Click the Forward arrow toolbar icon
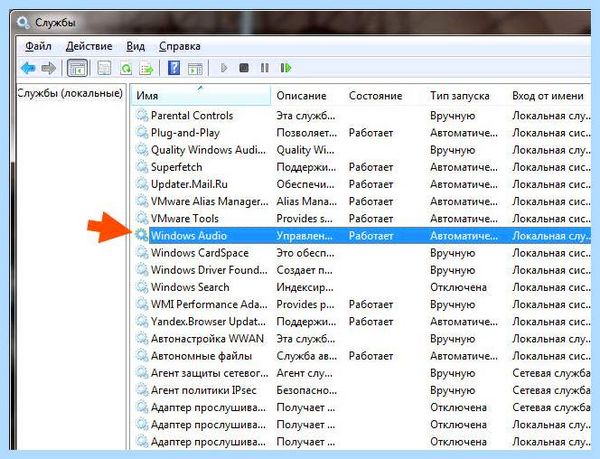Image resolution: width=600 pixels, height=459 pixels. 49,68
